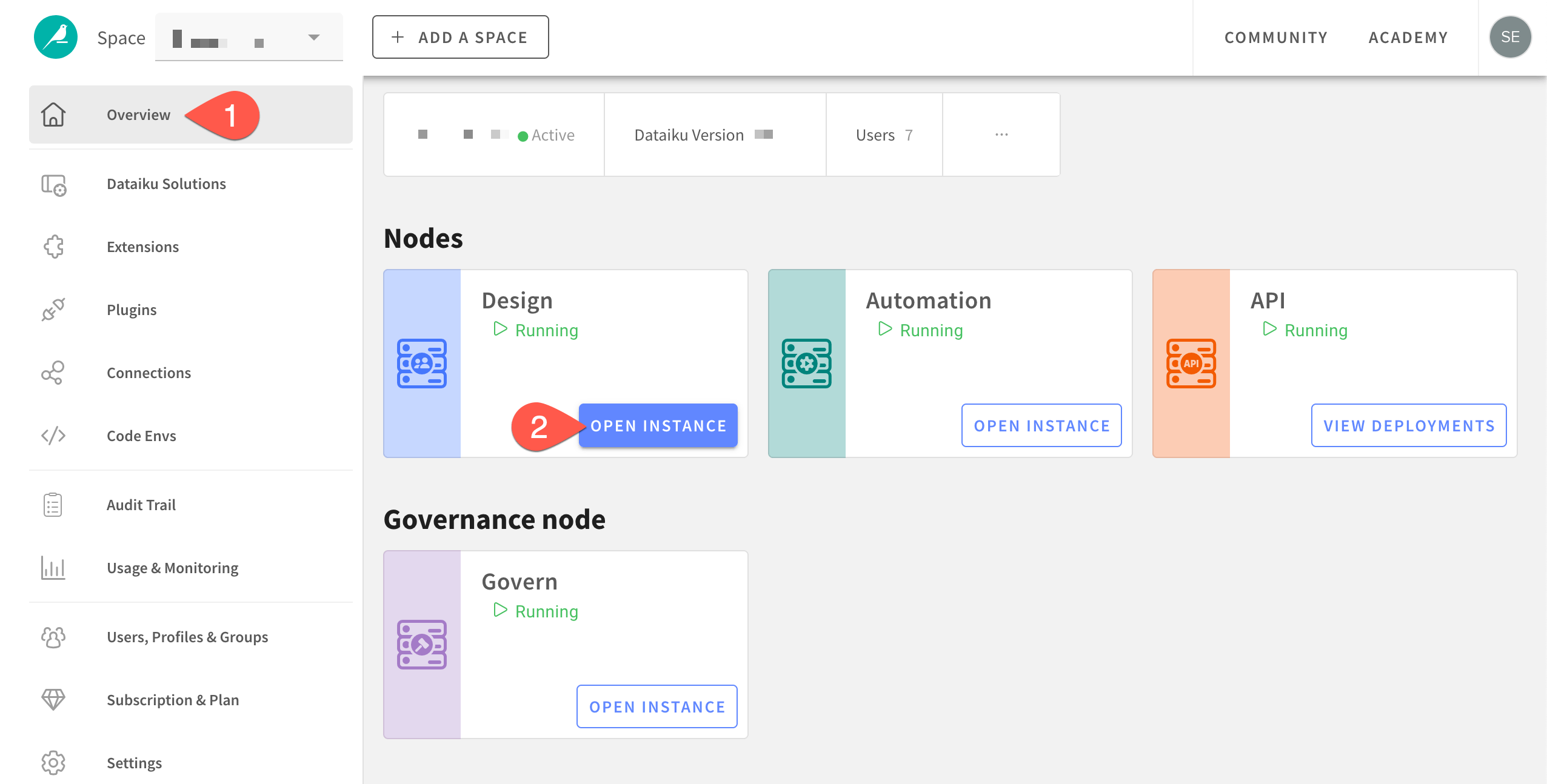
Task: Open Subscription & Plan
Action: [x=173, y=700]
